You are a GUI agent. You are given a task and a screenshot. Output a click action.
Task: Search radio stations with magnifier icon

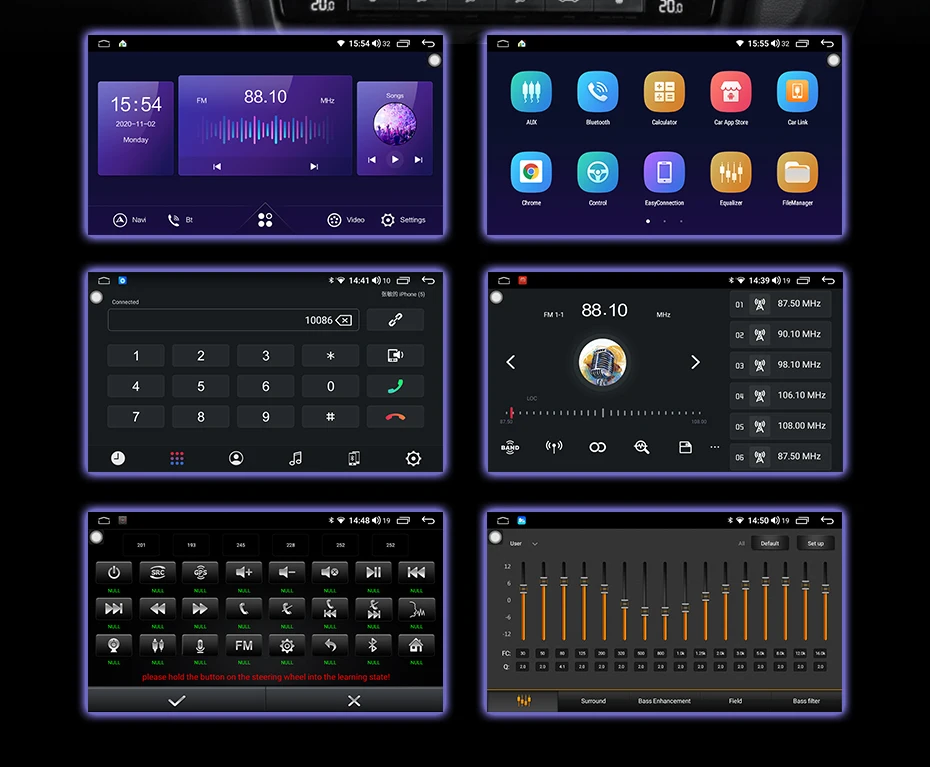641,447
